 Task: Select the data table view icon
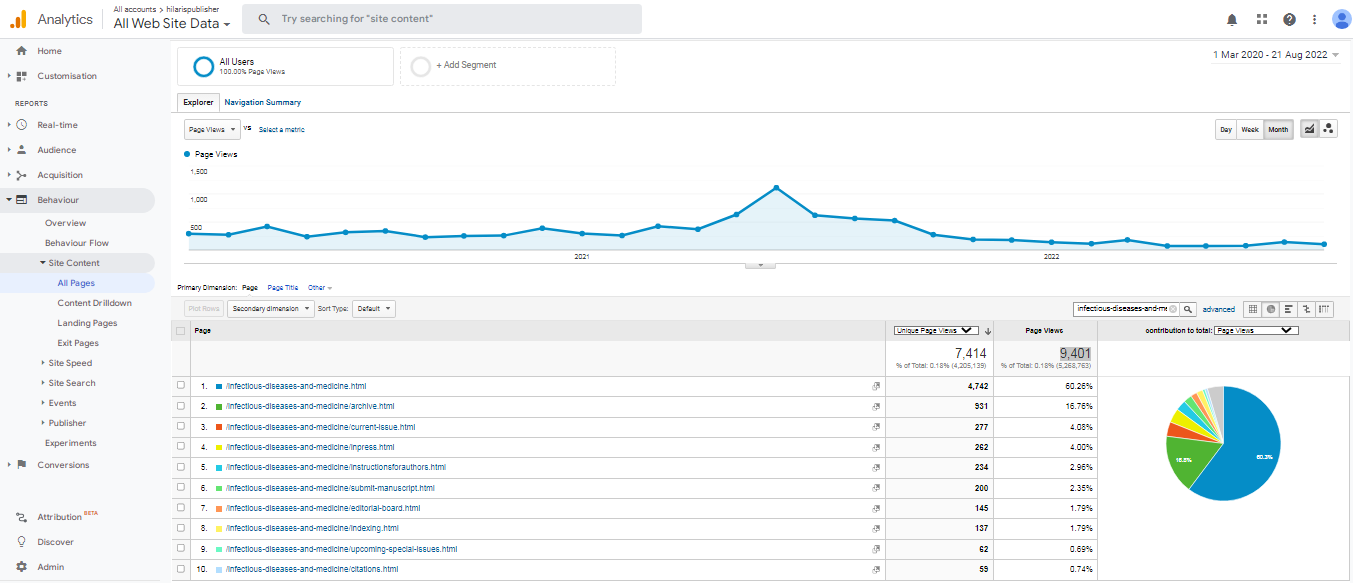click(1252, 310)
